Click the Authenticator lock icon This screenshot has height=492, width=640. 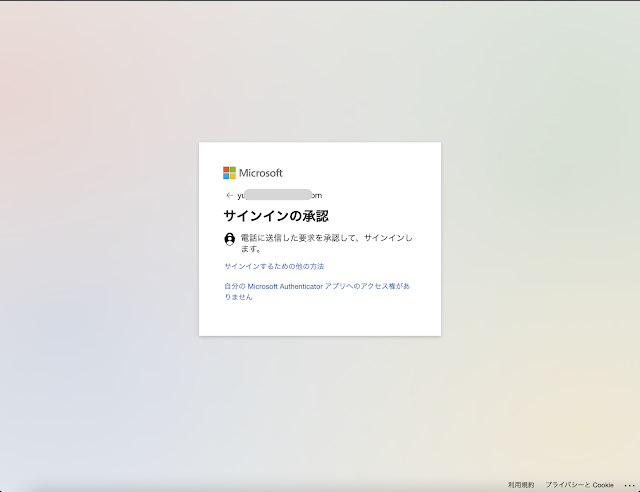click(230, 239)
